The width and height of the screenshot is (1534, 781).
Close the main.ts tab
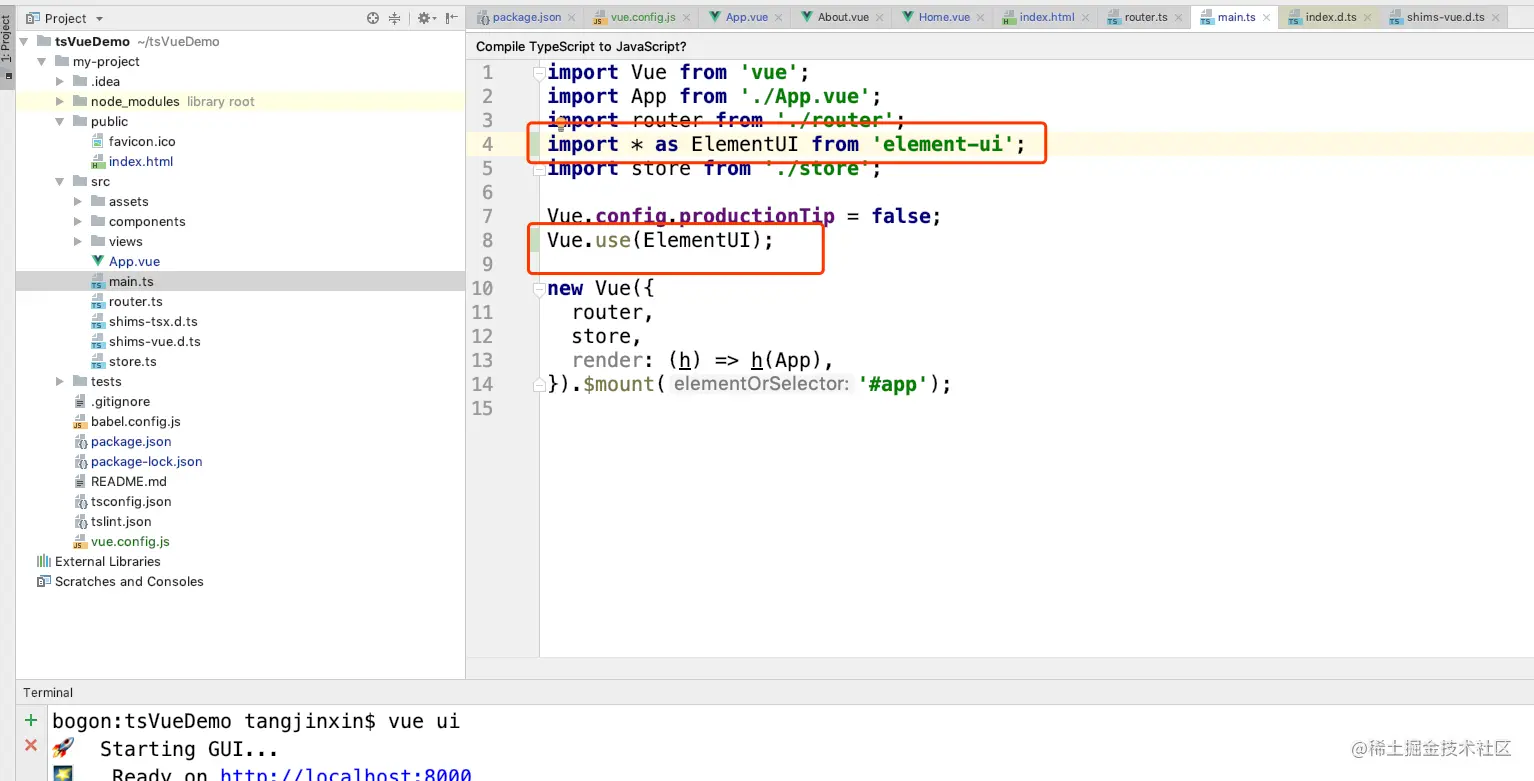1268,17
